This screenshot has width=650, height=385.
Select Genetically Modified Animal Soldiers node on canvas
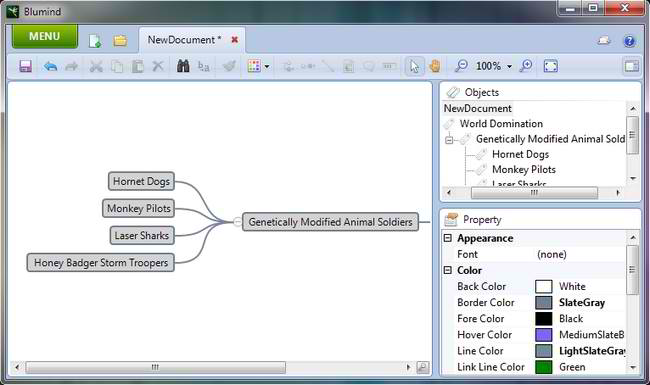tap(330, 222)
